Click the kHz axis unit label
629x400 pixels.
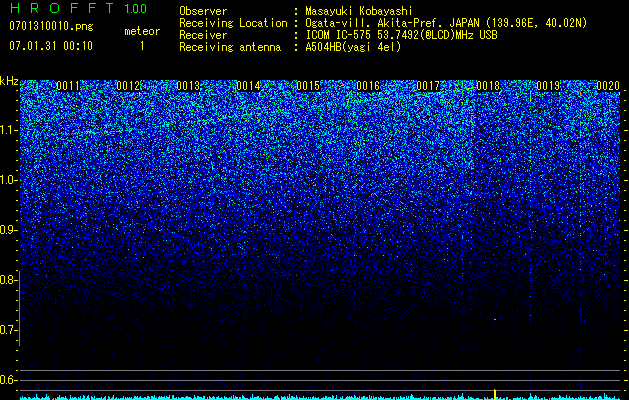pos(9,81)
